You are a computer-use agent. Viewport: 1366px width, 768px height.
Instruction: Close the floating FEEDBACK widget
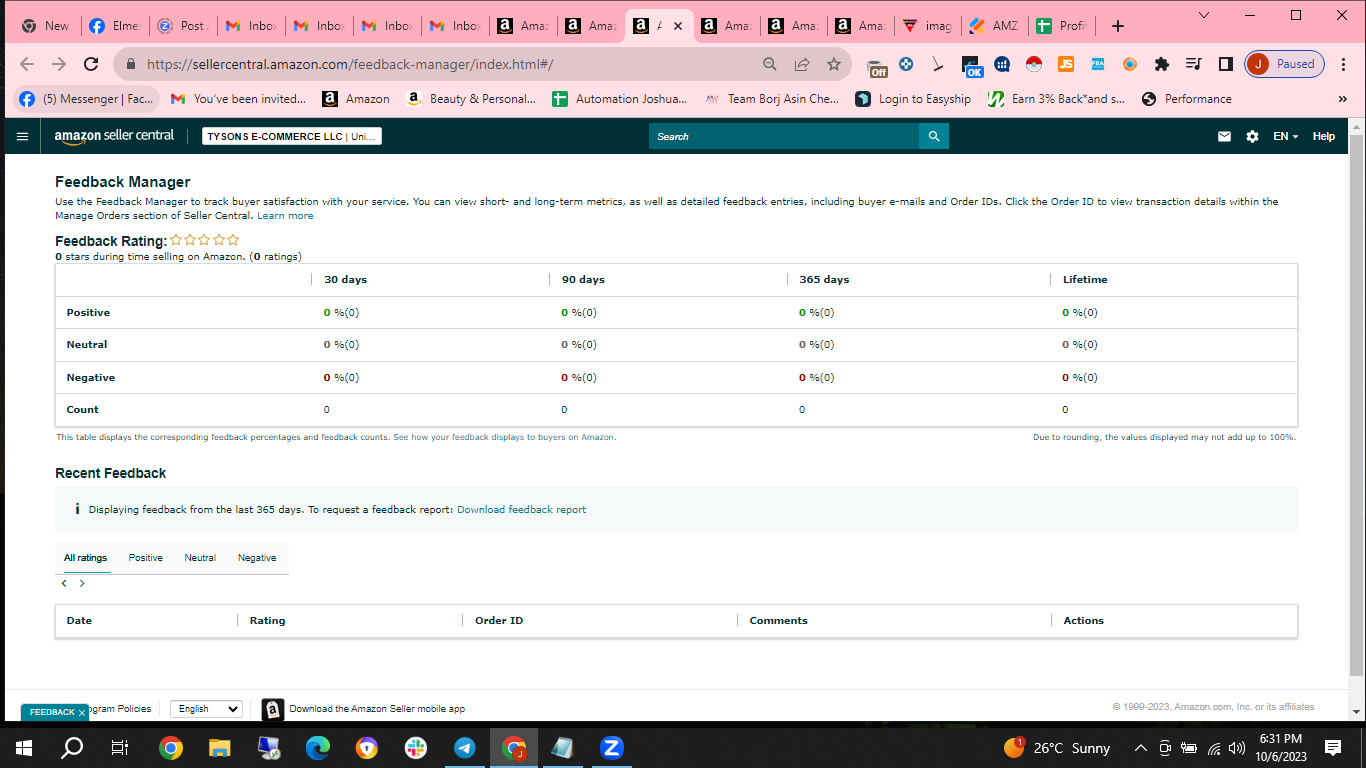click(82, 713)
